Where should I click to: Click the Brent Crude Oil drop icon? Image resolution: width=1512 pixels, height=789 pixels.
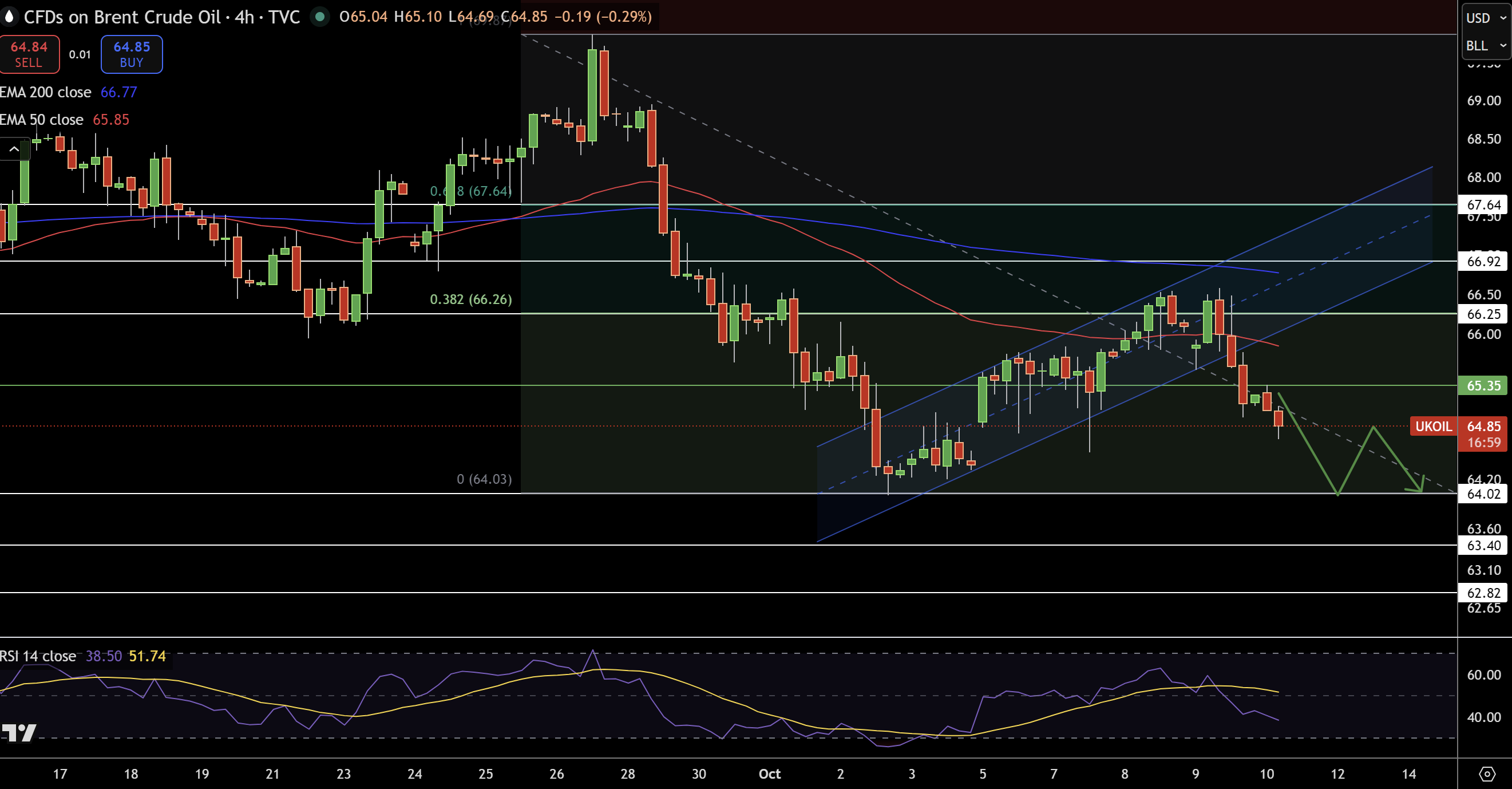[9, 17]
